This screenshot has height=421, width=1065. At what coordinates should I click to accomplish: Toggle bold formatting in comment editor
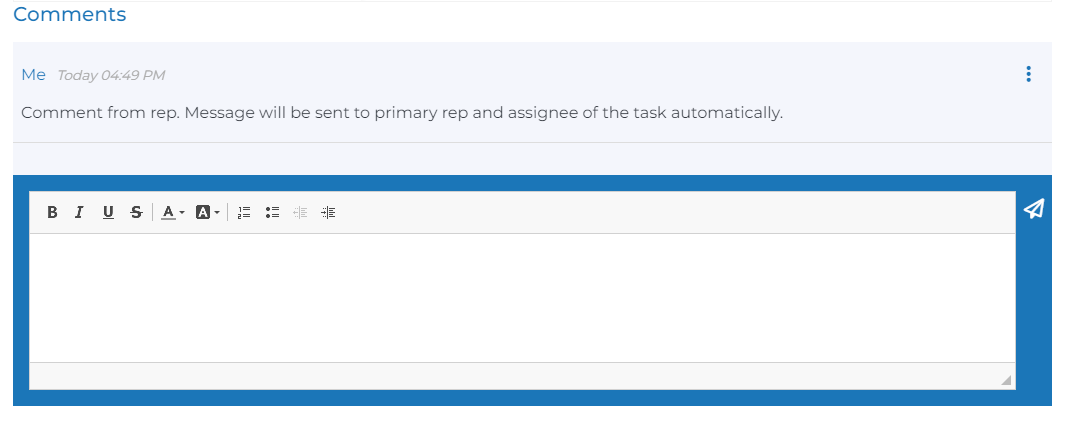pos(53,212)
